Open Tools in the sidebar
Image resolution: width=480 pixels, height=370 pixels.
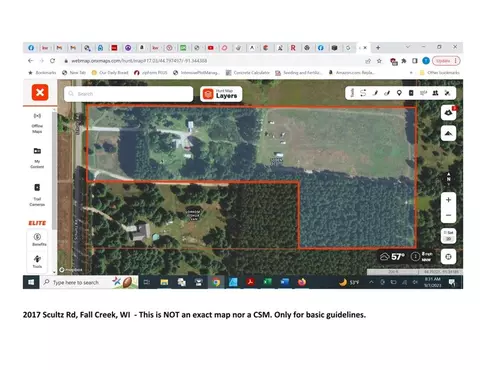click(x=37, y=262)
